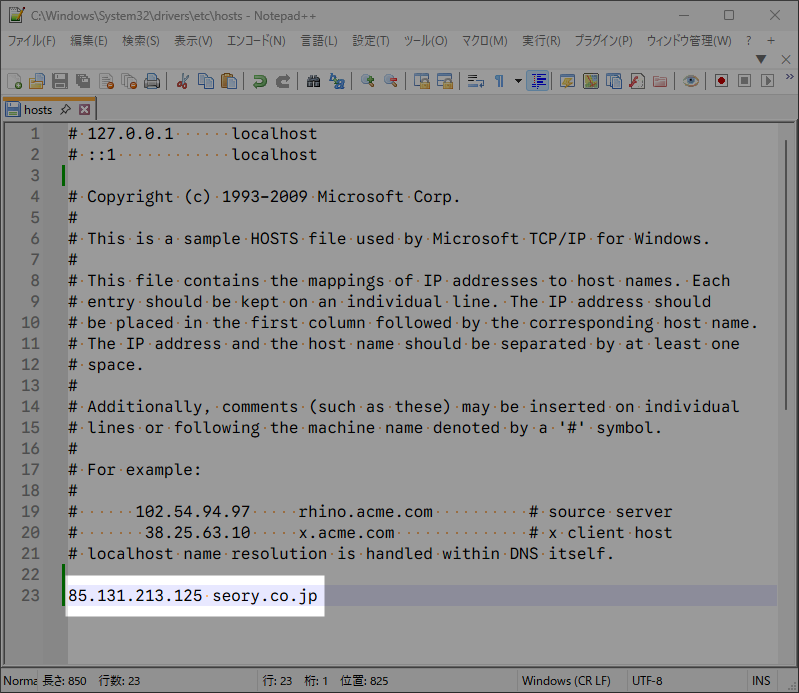Click the New file toolbar icon

point(14,81)
